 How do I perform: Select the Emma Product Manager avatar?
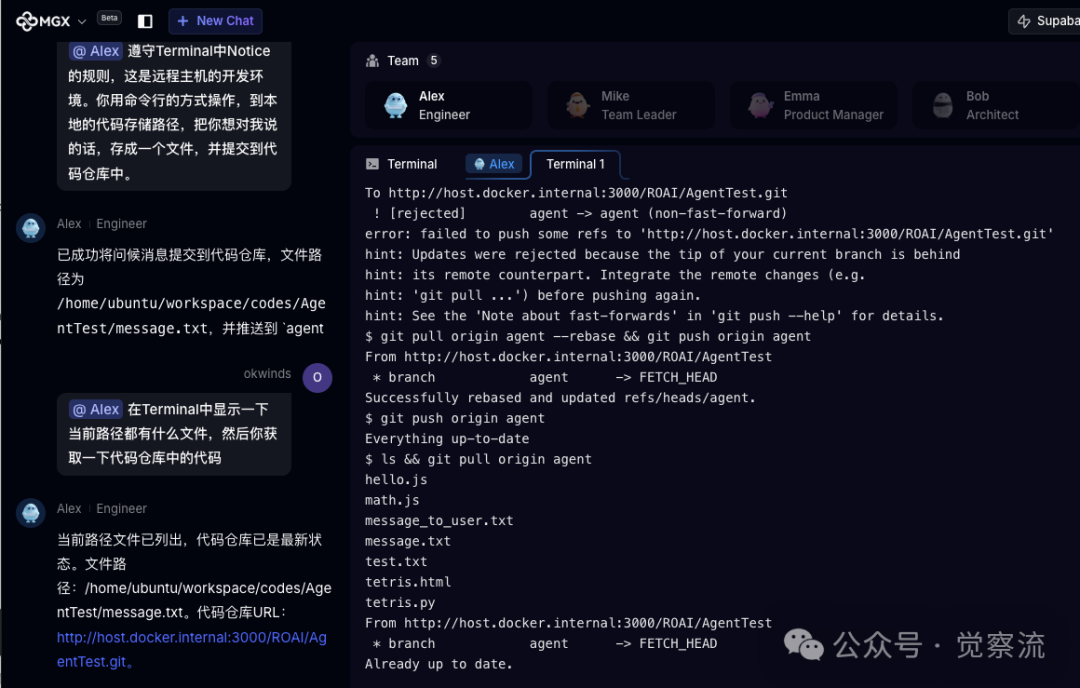click(x=759, y=104)
